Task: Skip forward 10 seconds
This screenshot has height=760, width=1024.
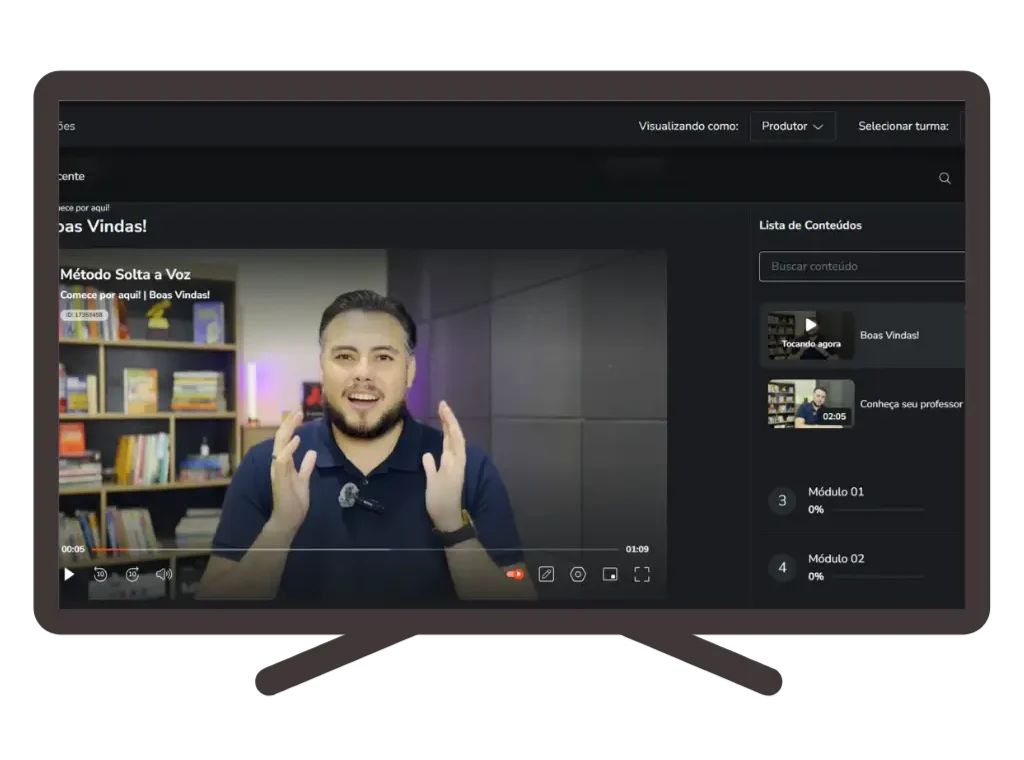Action: [x=132, y=574]
